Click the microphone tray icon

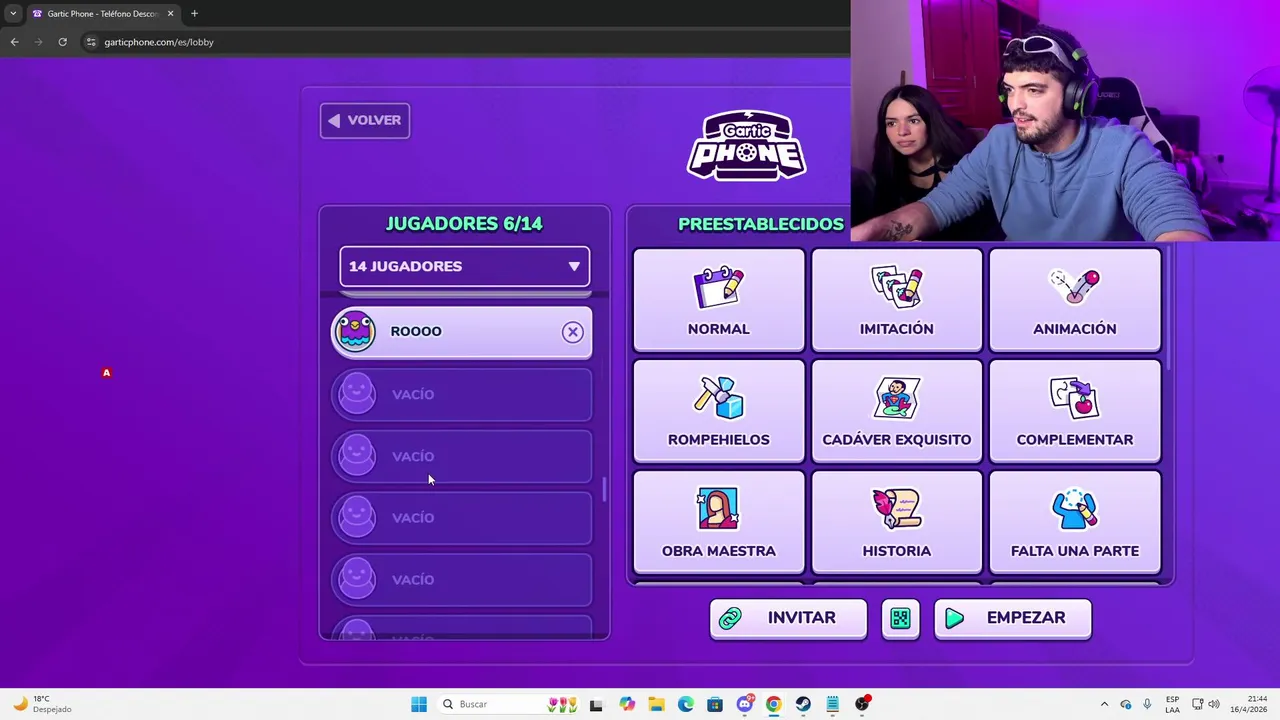1147,704
